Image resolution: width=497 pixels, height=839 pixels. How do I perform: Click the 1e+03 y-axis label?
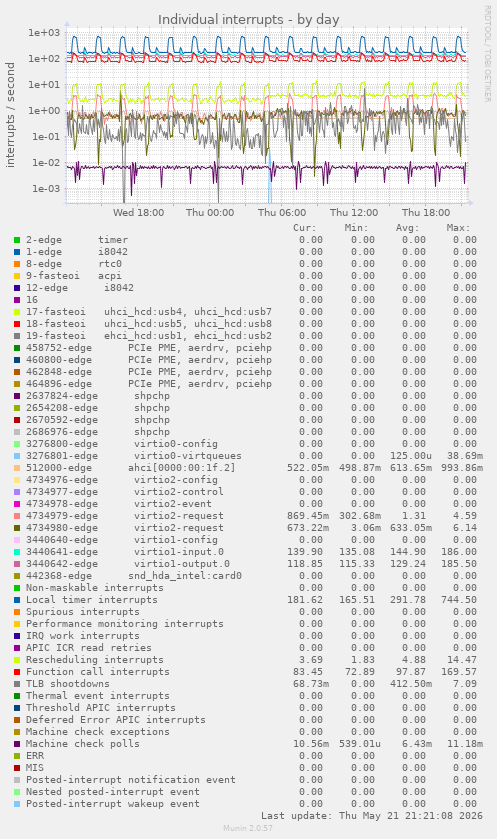point(45,33)
